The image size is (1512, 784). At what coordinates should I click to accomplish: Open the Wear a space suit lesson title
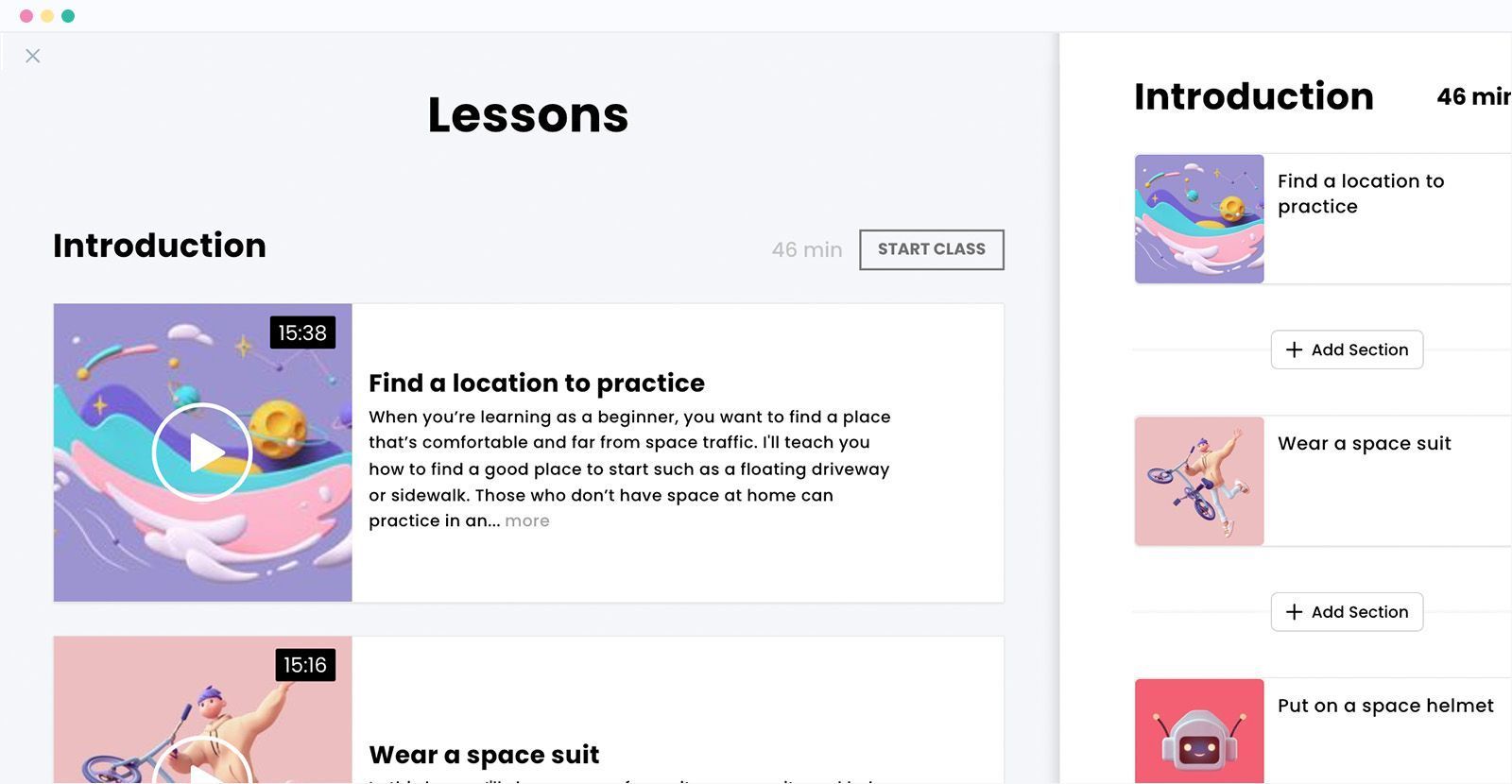484,755
